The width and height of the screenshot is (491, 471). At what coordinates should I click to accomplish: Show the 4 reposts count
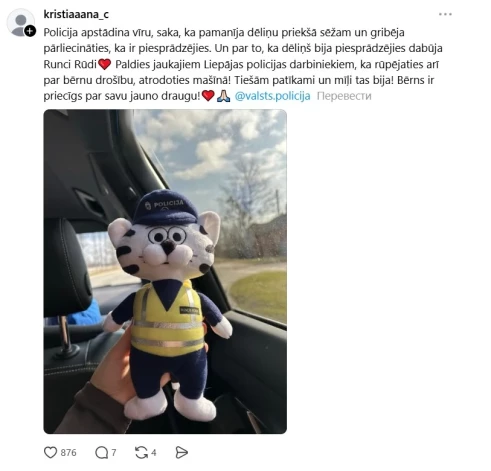[x=154, y=452]
